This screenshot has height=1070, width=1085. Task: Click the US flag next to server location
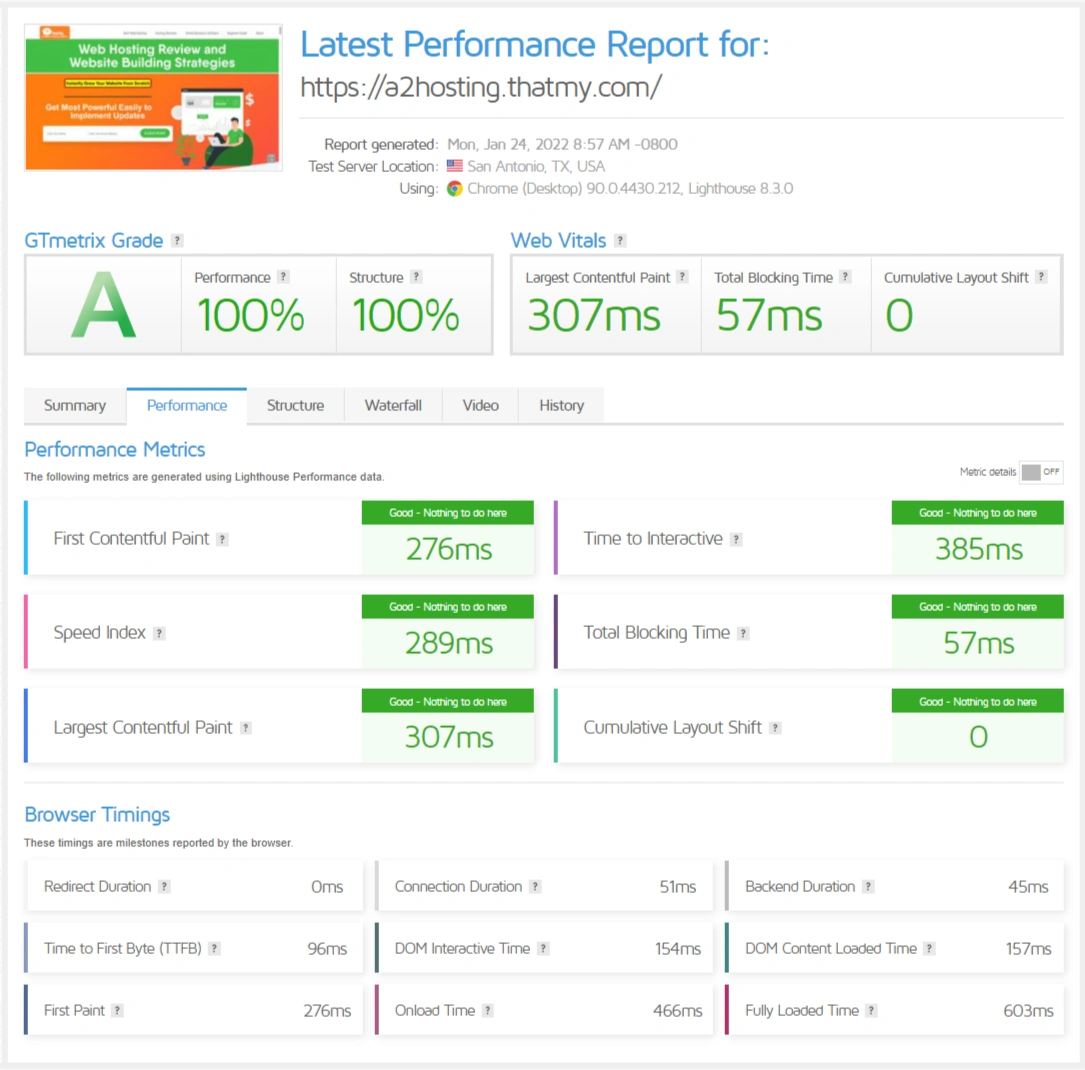(454, 166)
